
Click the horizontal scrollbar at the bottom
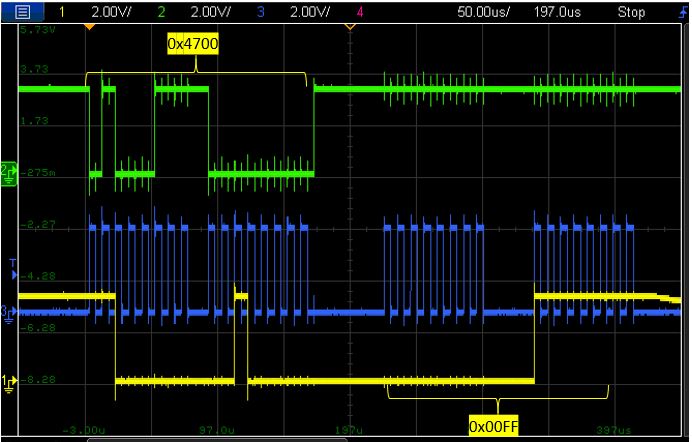point(217,440)
